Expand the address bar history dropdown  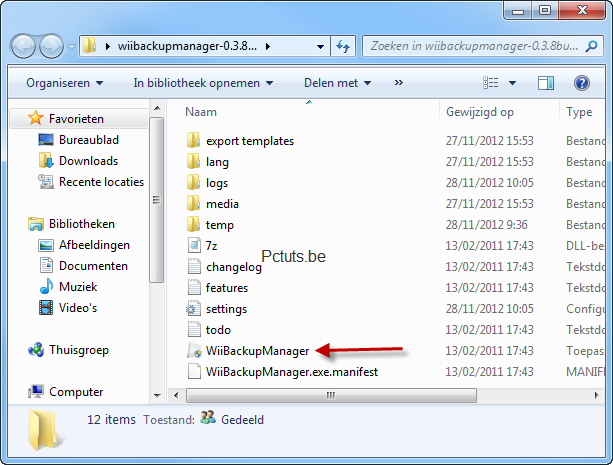(x=320, y=47)
